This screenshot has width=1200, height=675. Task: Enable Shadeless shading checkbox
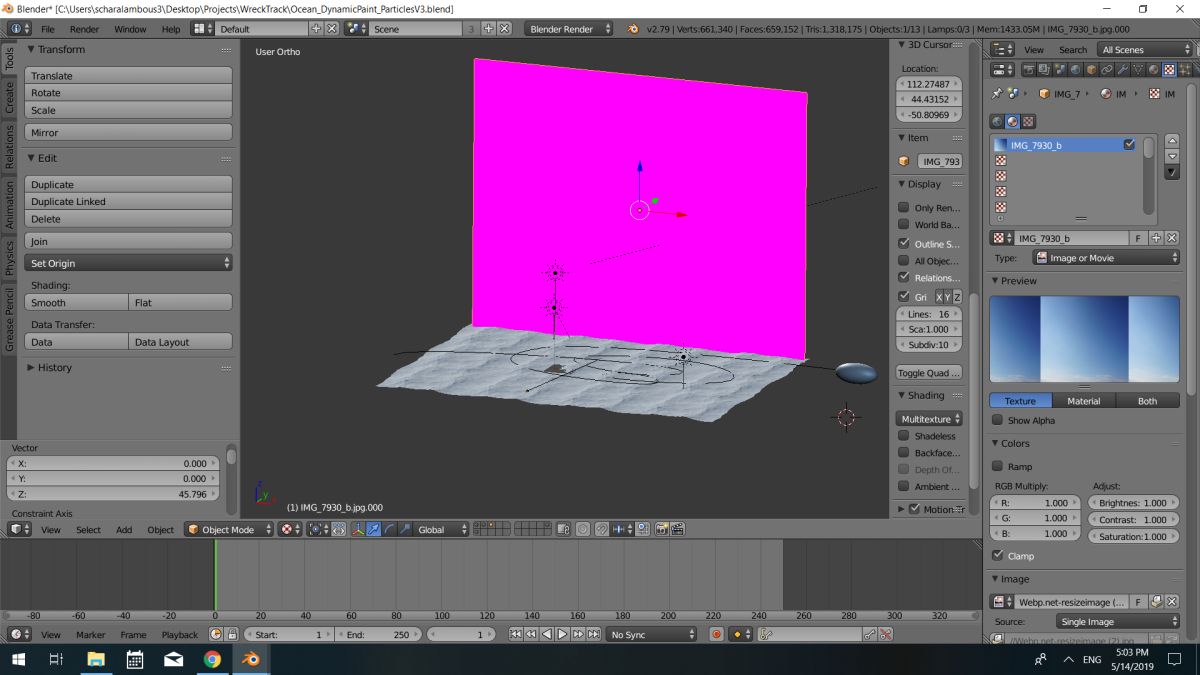click(x=904, y=436)
